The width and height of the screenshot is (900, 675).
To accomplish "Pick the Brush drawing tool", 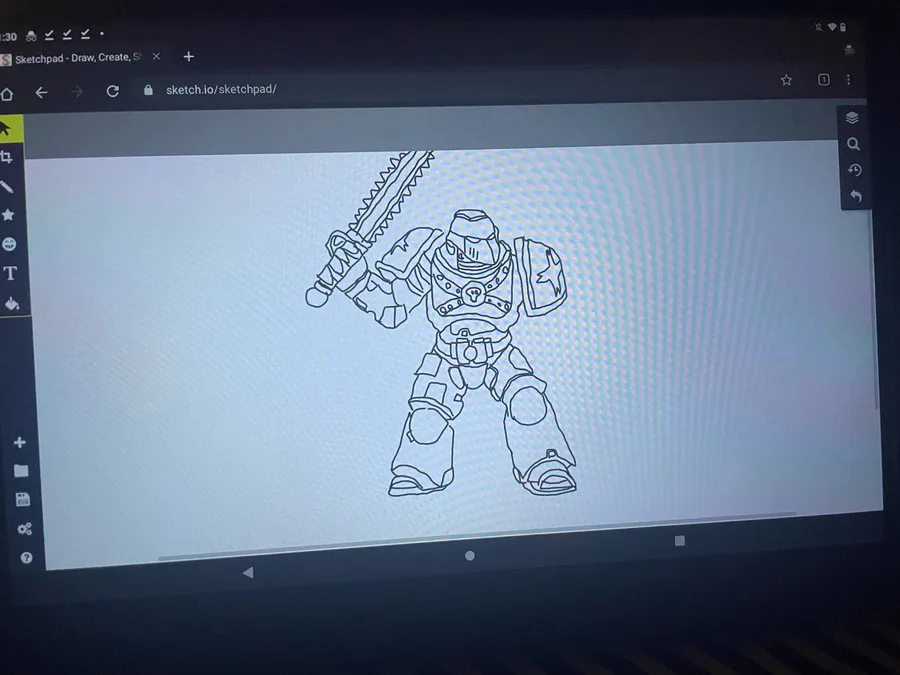I will (7, 187).
